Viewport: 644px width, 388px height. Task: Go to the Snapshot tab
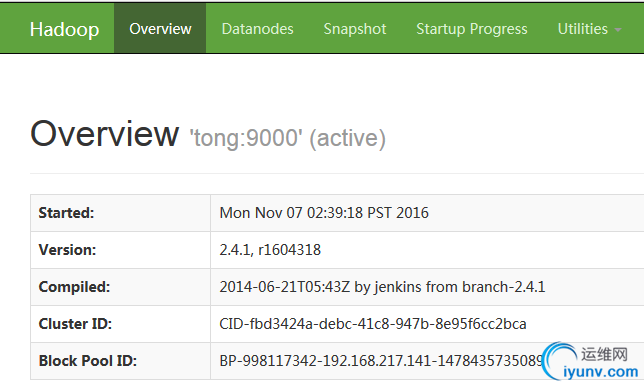tap(355, 29)
